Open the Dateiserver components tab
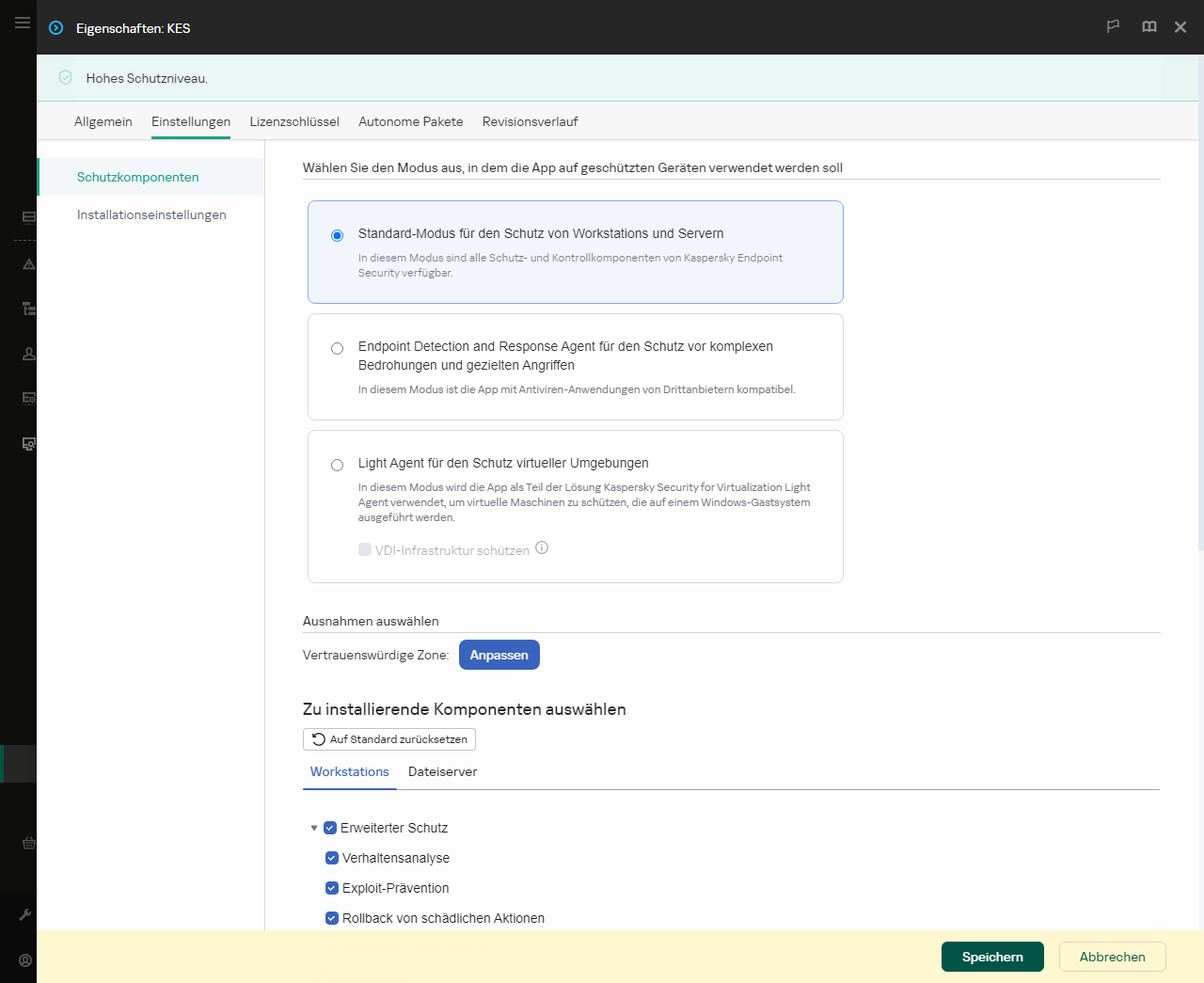Viewport: 1204px width, 983px height. (442, 771)
